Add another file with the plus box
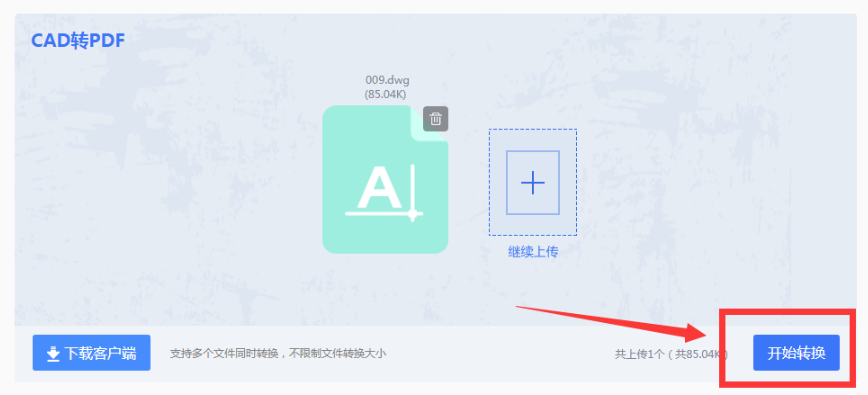This screenshot has width=868, height=395. click(533, 182)
